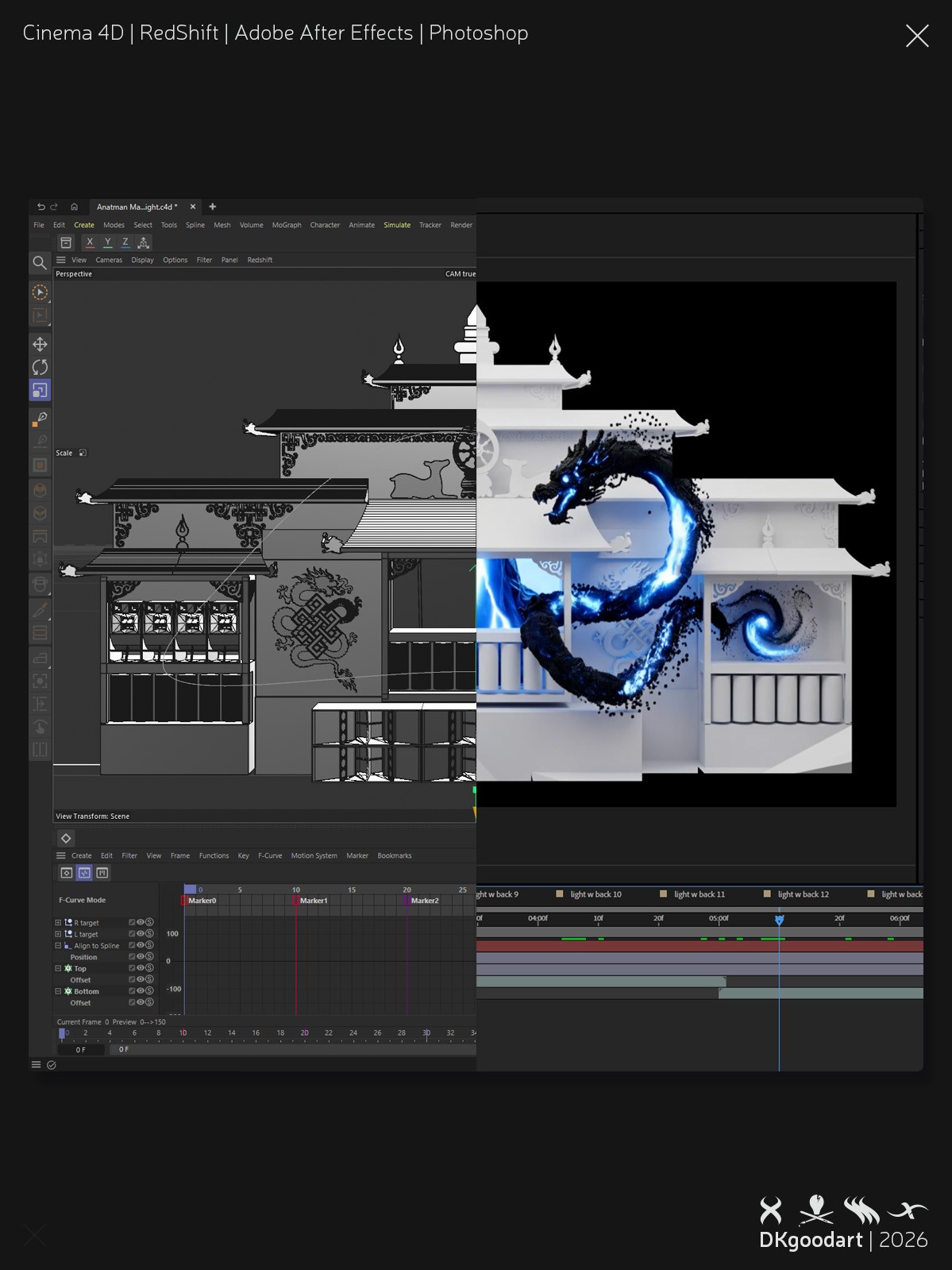Open the timeline F-Curve menu
952x1270 pixels.
[270, 856]
